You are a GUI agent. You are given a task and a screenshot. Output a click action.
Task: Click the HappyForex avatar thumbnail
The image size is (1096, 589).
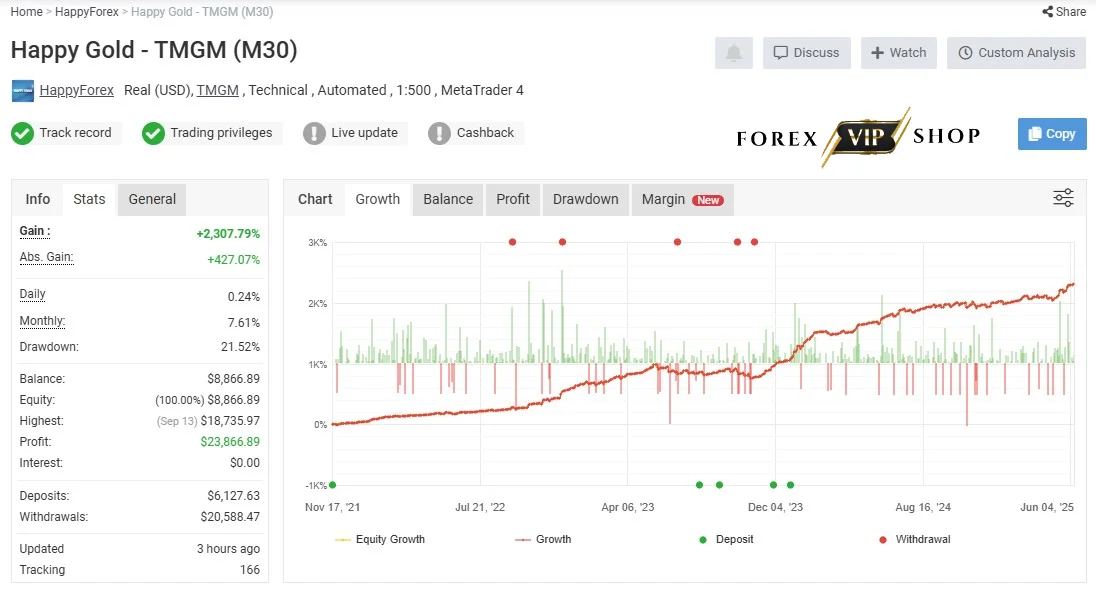(x=23, y=91)
